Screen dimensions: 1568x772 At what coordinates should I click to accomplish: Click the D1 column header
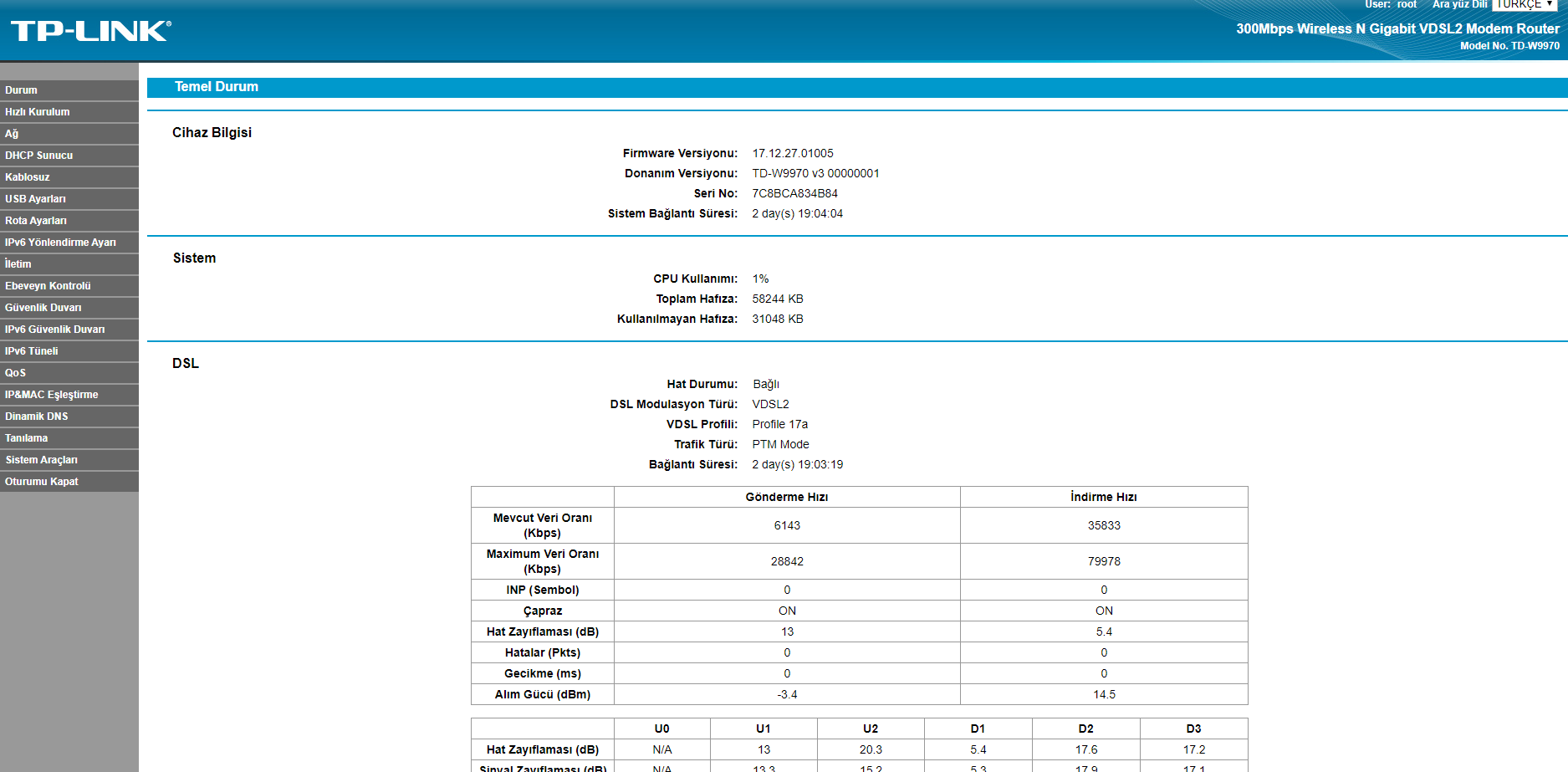click(x=978, y=729)
